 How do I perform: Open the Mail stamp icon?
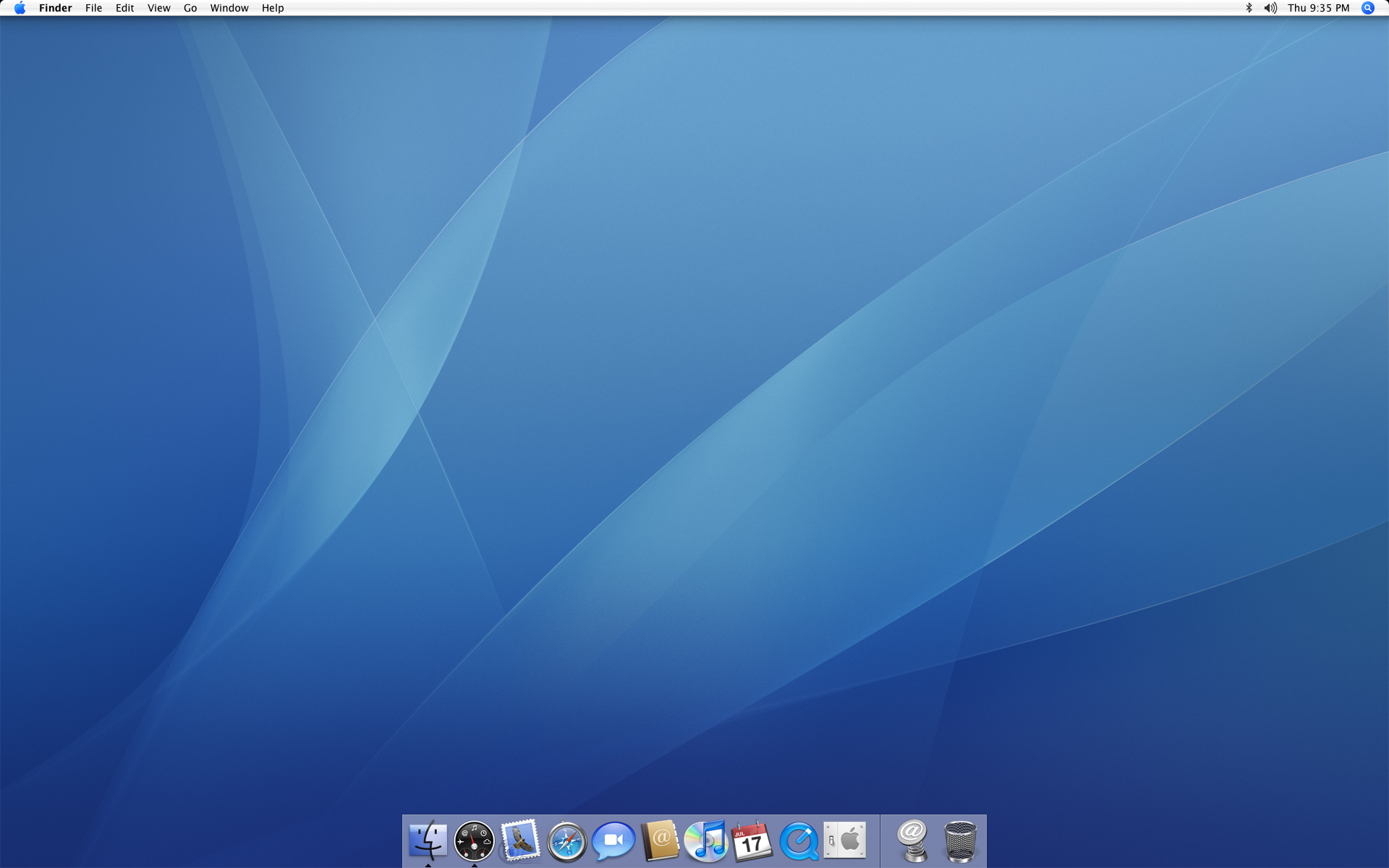click(520, 841)
